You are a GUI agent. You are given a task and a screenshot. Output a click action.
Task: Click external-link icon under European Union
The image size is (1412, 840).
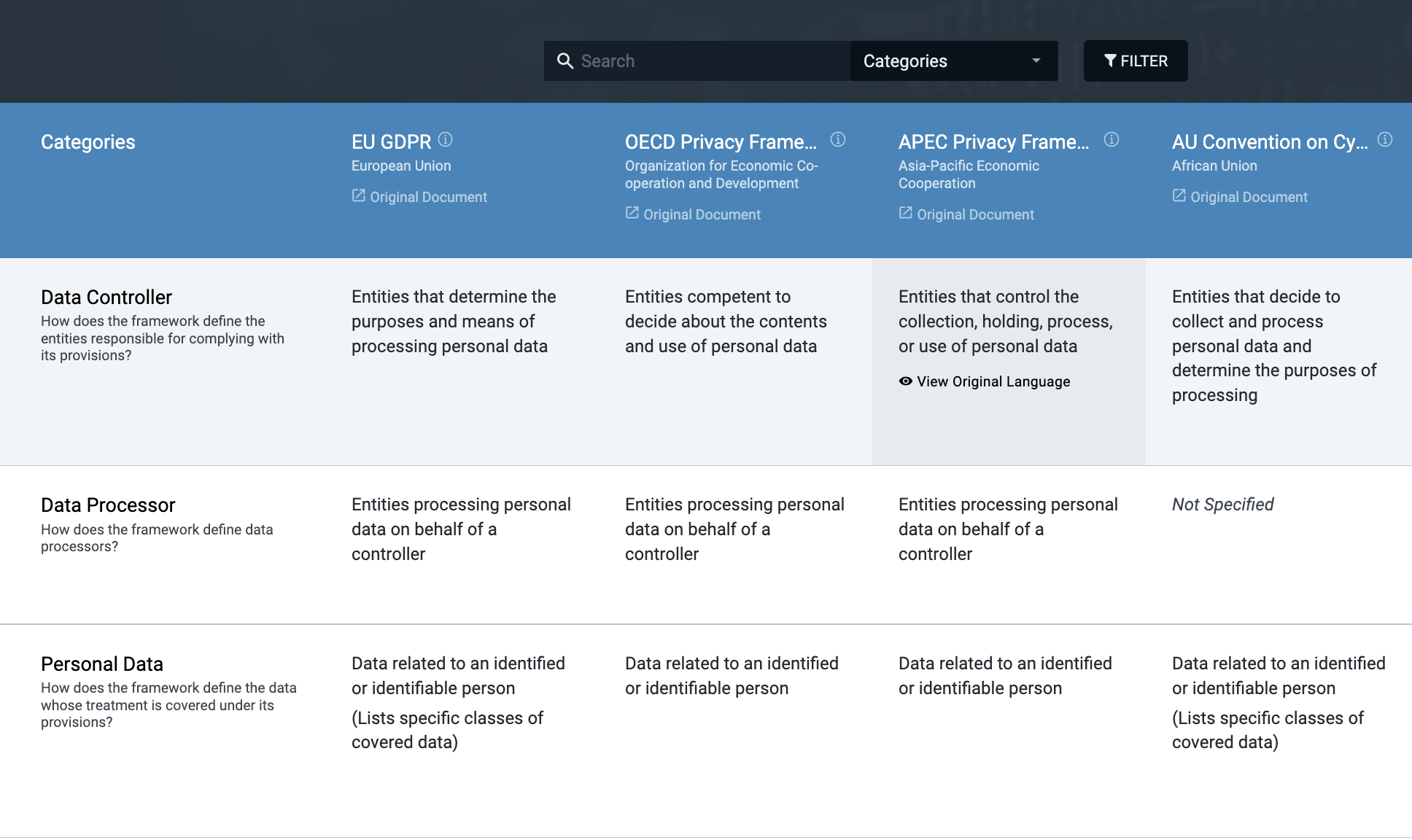[359, 196]
